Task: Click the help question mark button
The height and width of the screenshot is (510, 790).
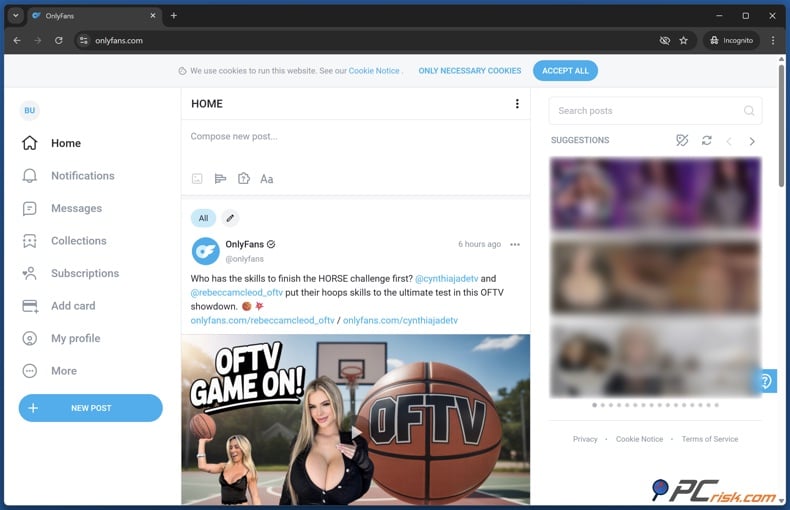Action: click(x=765, y=381)
